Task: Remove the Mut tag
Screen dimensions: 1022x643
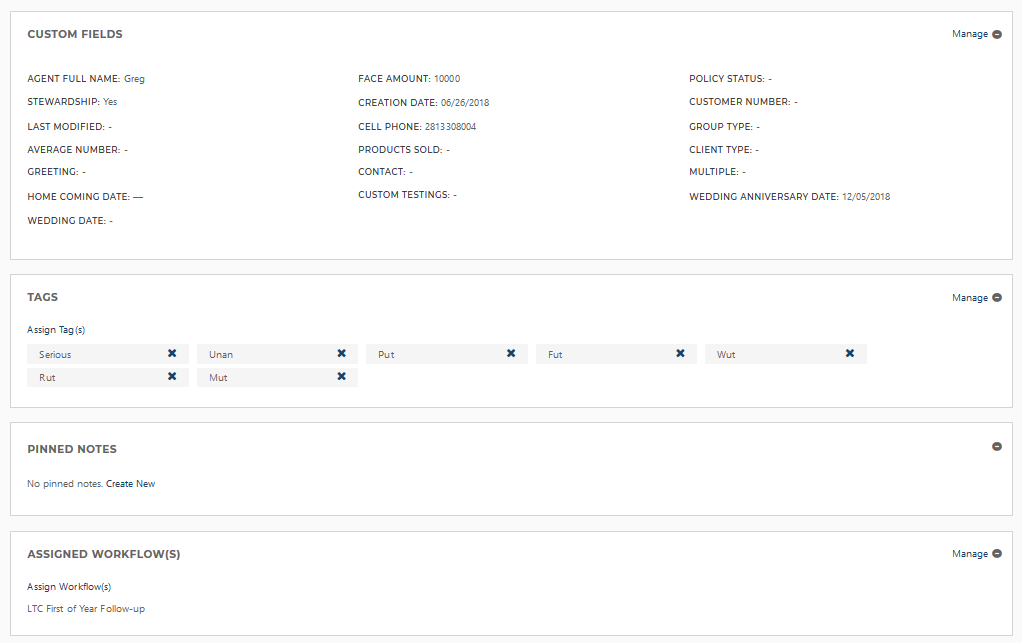Action: 342,377
